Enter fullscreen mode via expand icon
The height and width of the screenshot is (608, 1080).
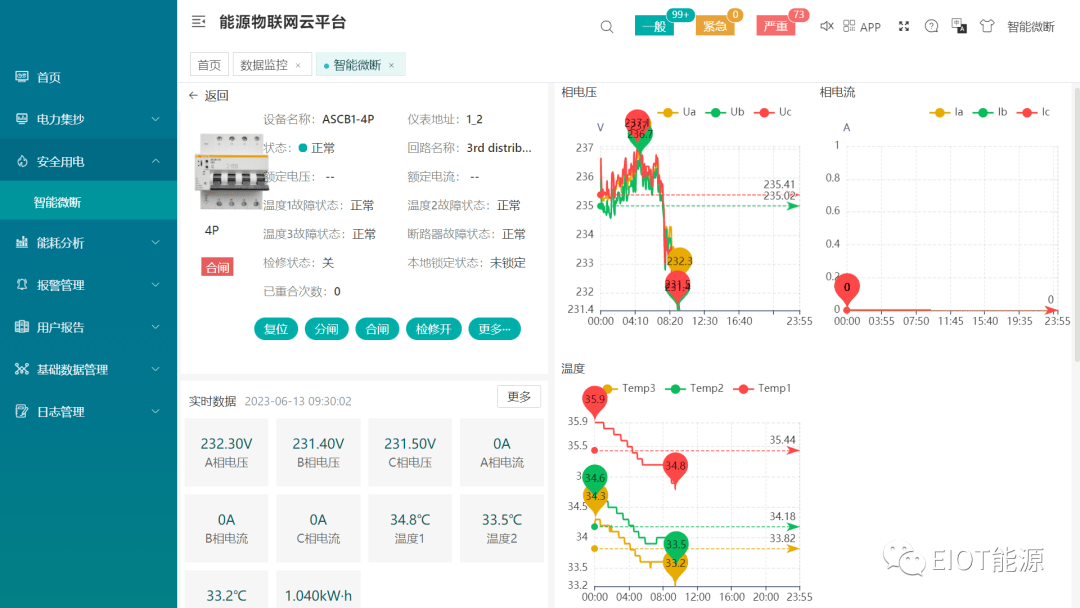point(904,26)
